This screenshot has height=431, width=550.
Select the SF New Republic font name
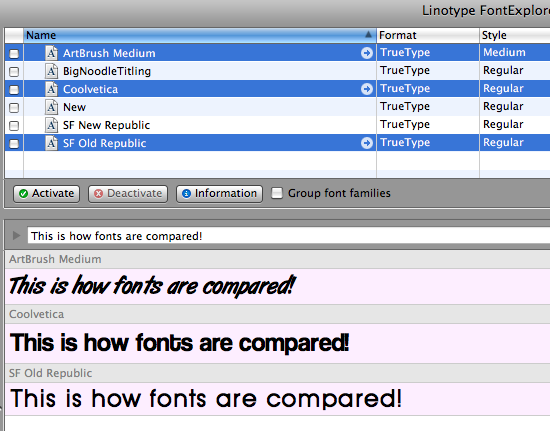pyautogui.click(x=106, y=125)
